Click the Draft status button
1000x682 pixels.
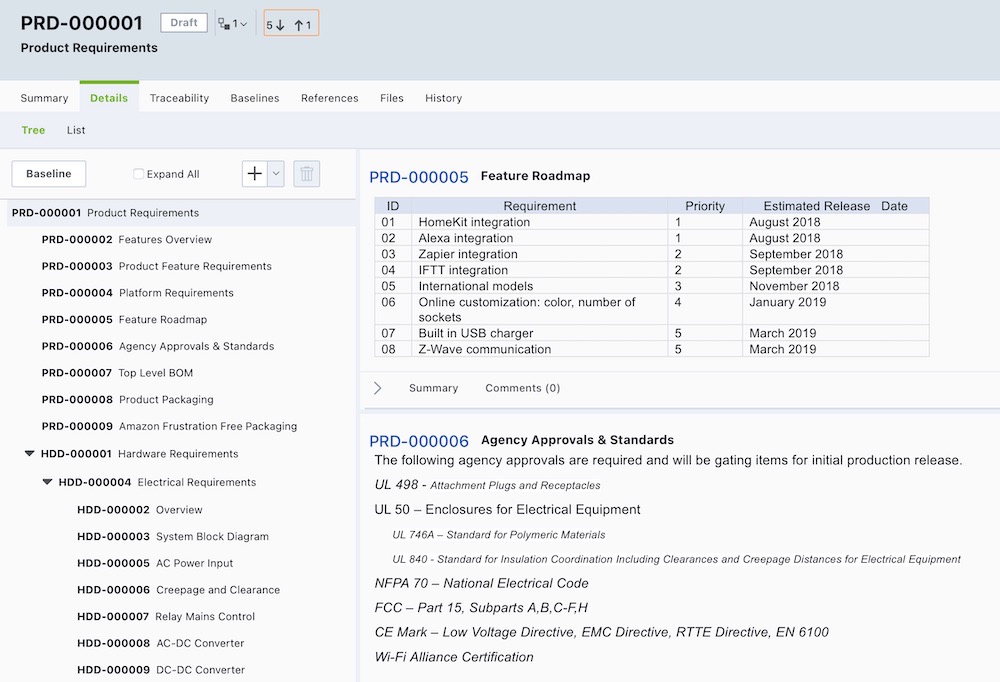click(x=184, y=23)
